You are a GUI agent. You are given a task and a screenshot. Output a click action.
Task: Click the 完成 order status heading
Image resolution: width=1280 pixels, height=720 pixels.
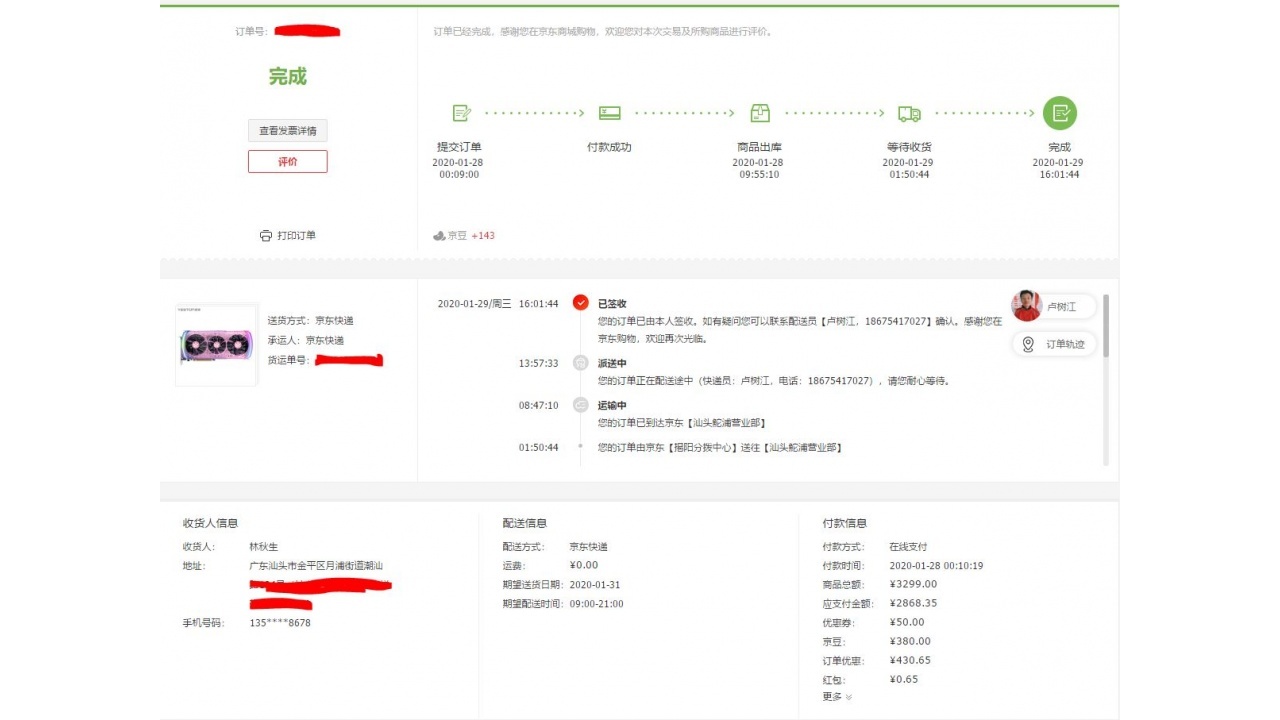click(288, 77)
